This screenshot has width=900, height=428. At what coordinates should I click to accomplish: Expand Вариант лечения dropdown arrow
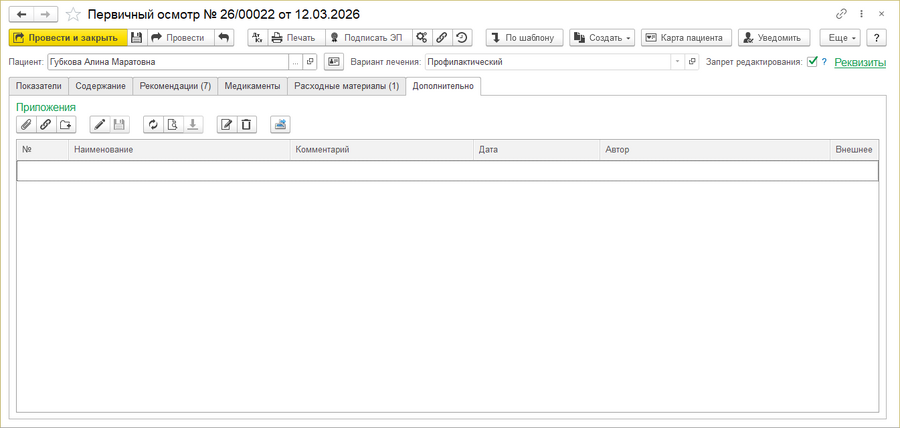(x=678, y=62)
